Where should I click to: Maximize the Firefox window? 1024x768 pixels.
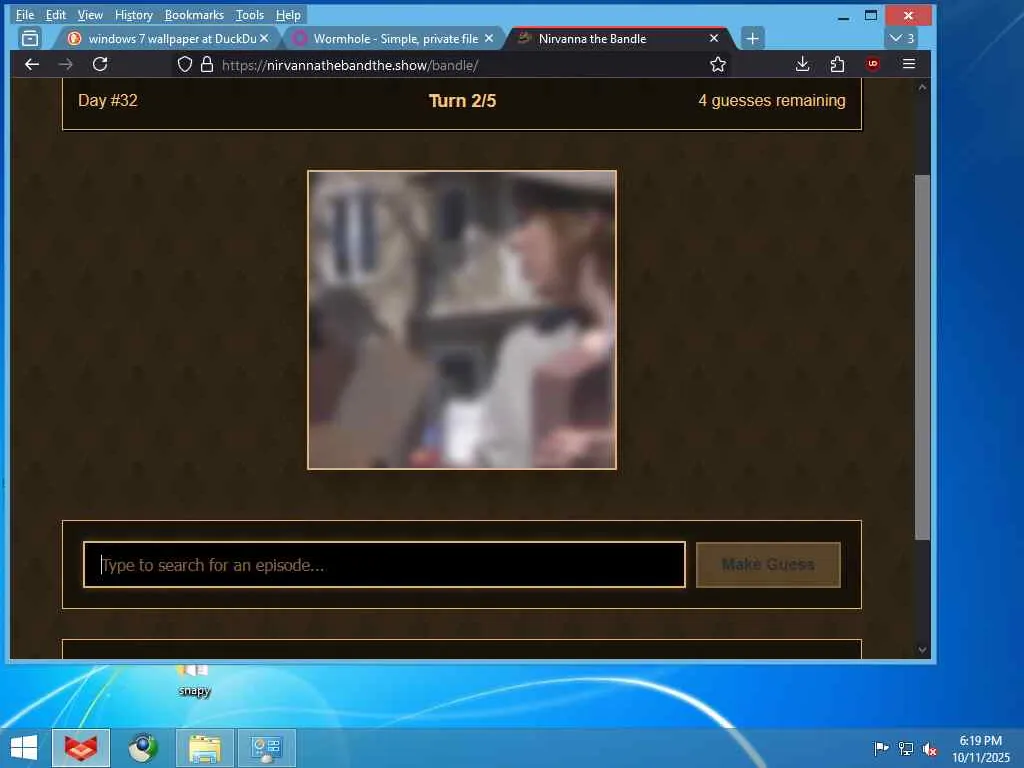871,16
